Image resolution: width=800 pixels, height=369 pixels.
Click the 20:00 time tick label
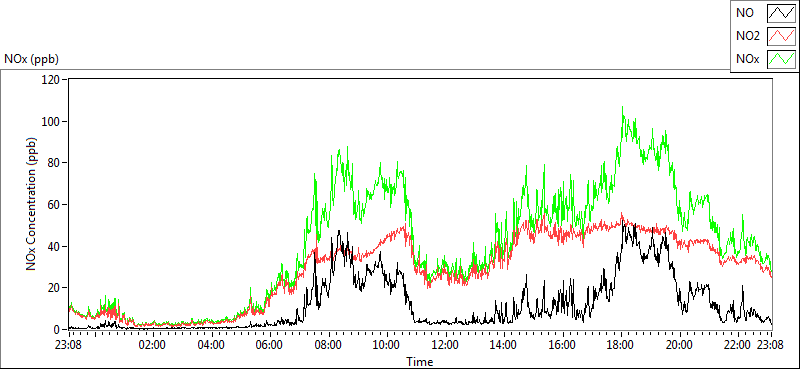pyautogui.click(x=680, y=345)
